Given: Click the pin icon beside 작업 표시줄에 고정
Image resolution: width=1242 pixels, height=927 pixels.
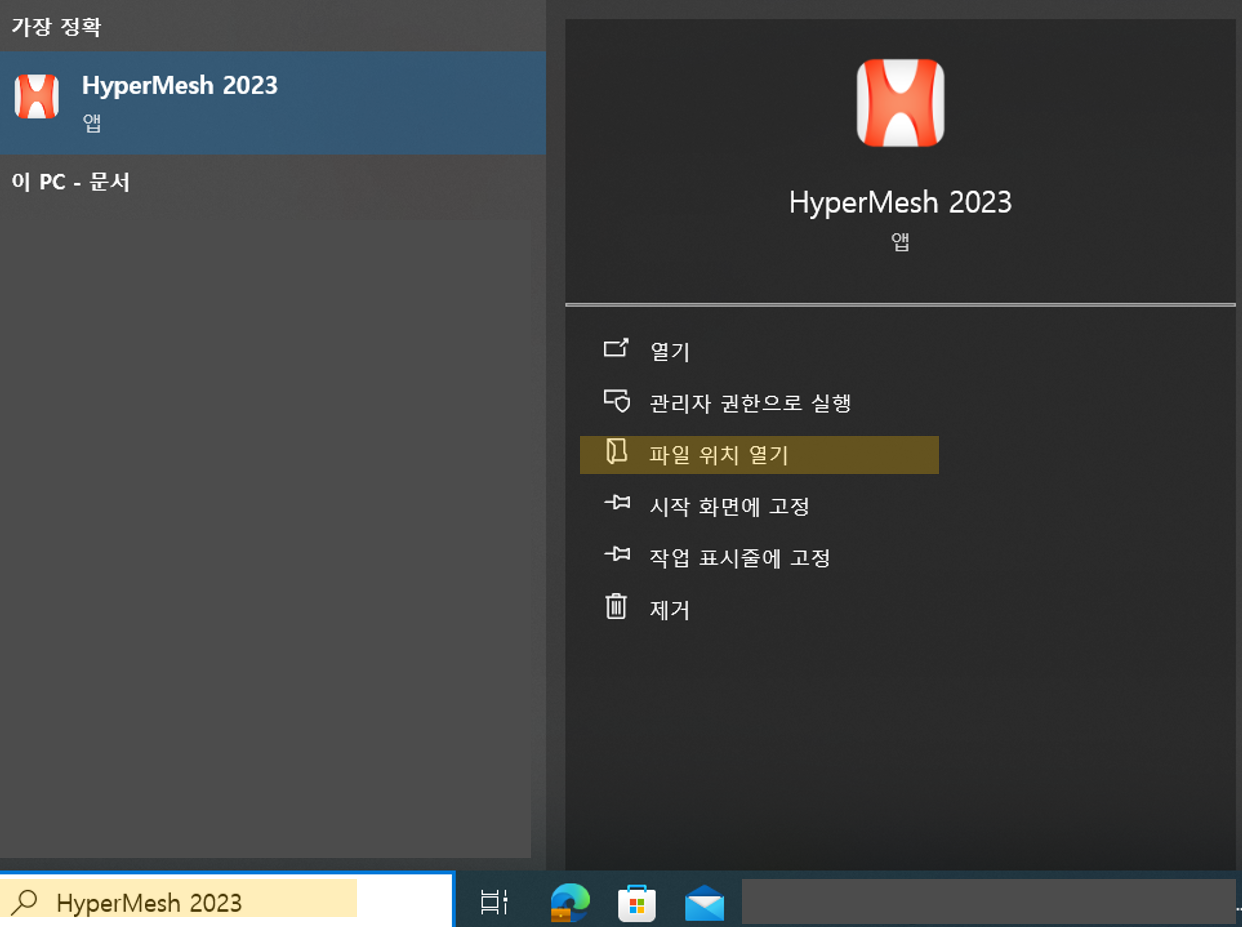Looking at the screenshot, I should 617,554.
